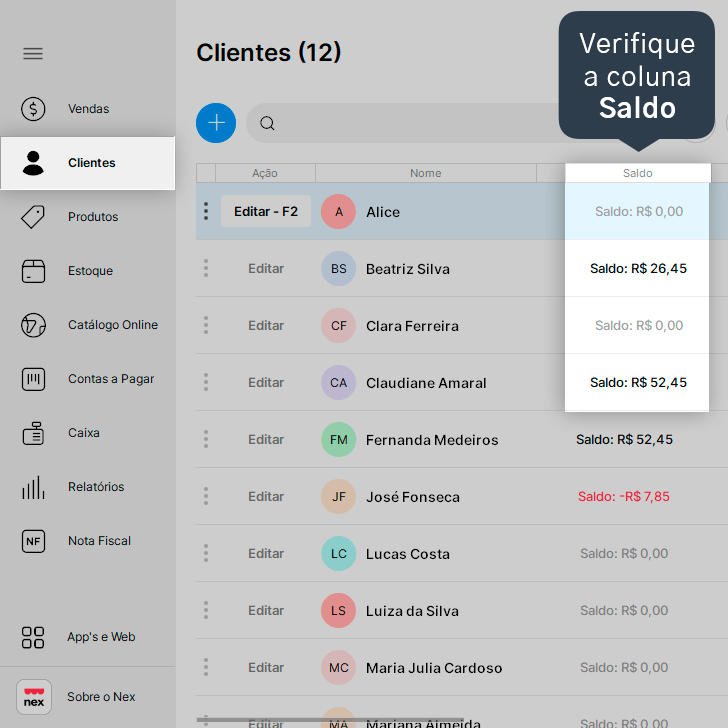The height and width of the screenshot is (728, 728).
Task: Click Claudiane Amaral's balance R$ 52,45
Action: 638,382
